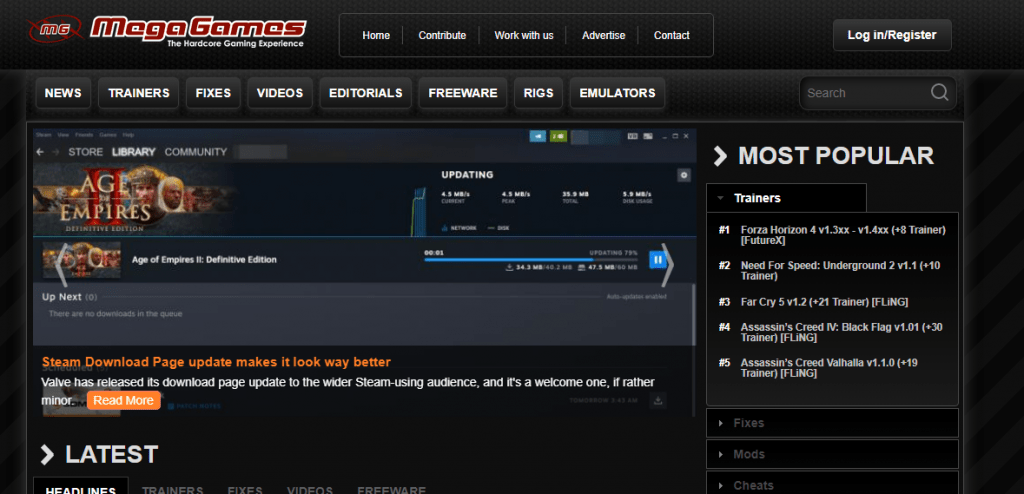Viewport: 1024px width, 494px height.
Task: Click the Most Popular chevron icon
Action: (x=720, y=156)
